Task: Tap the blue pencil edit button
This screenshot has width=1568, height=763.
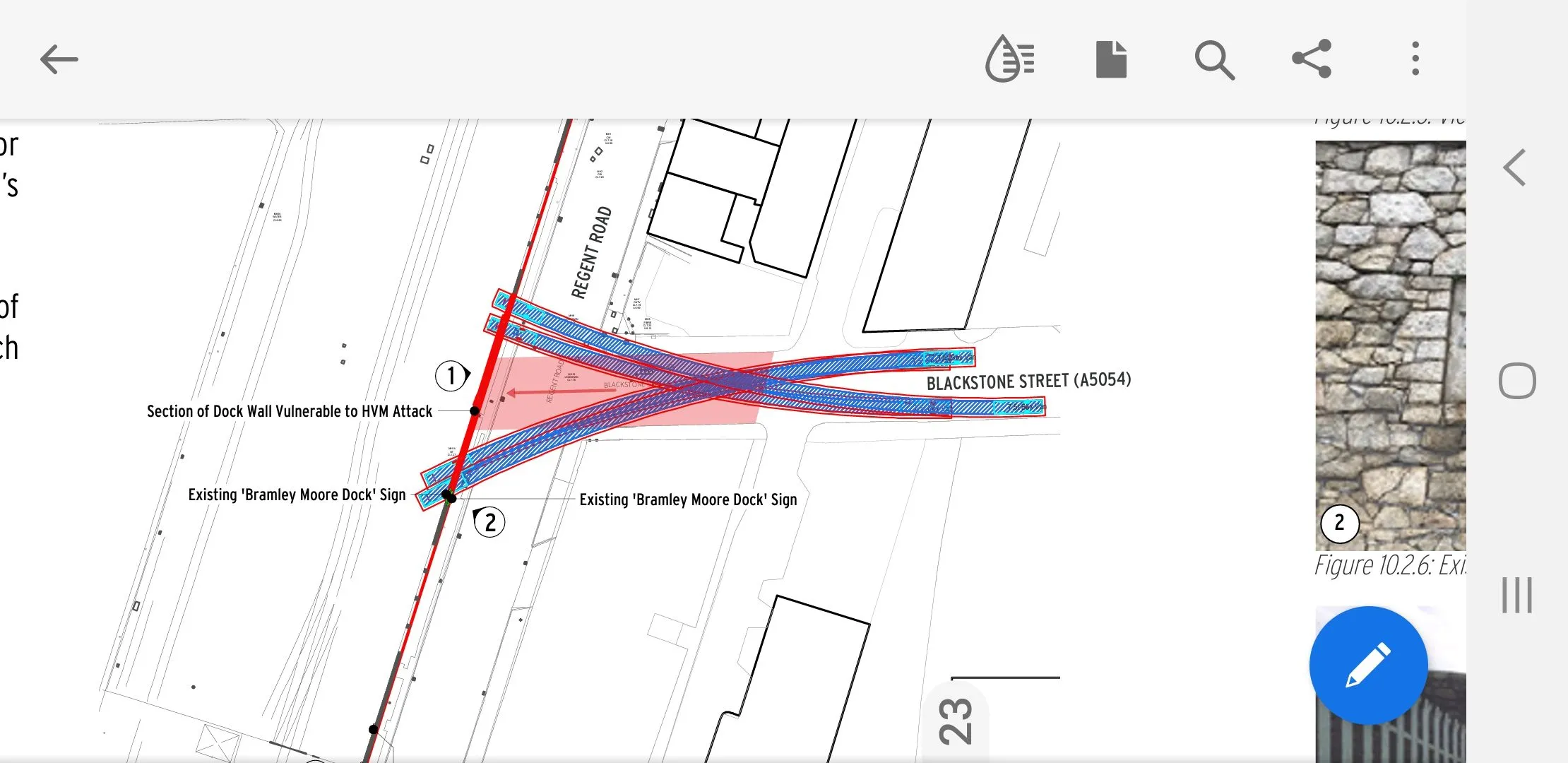Action: pyautogui.click(x=1368, y=665)
